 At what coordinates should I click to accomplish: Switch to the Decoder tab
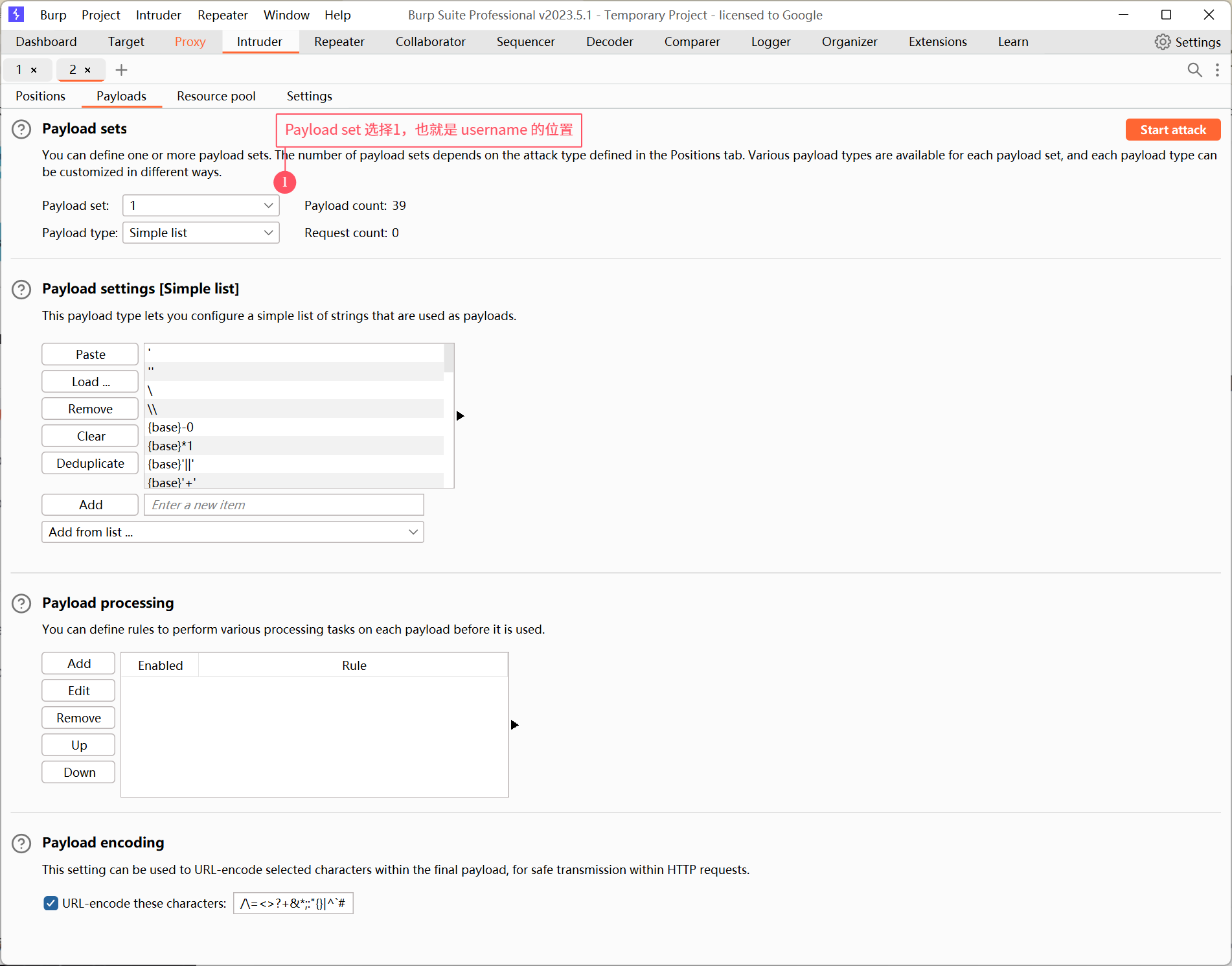pyautogui.click(x=610, y=42)
